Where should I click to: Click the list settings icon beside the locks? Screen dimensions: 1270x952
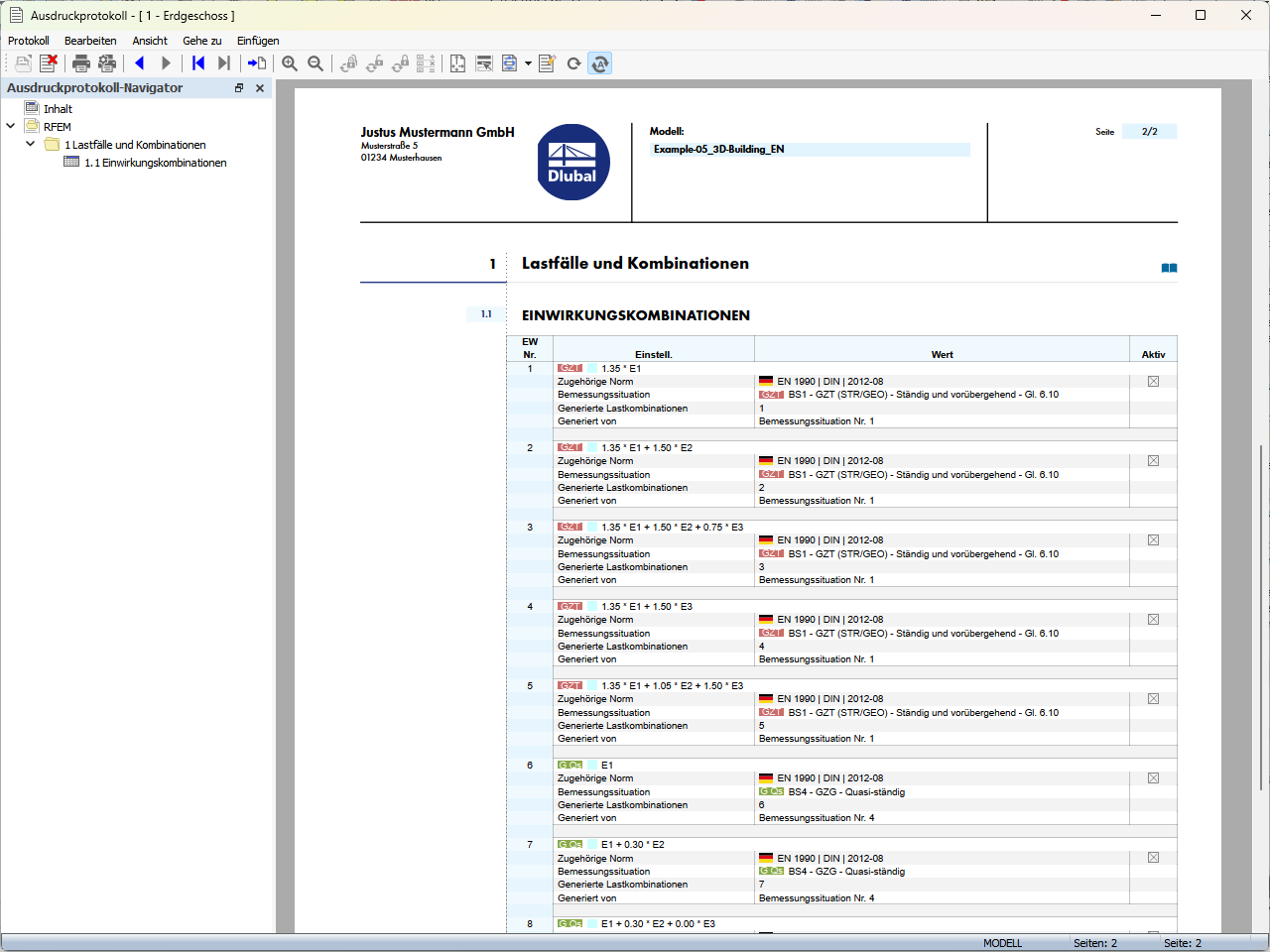click(426, 63)
